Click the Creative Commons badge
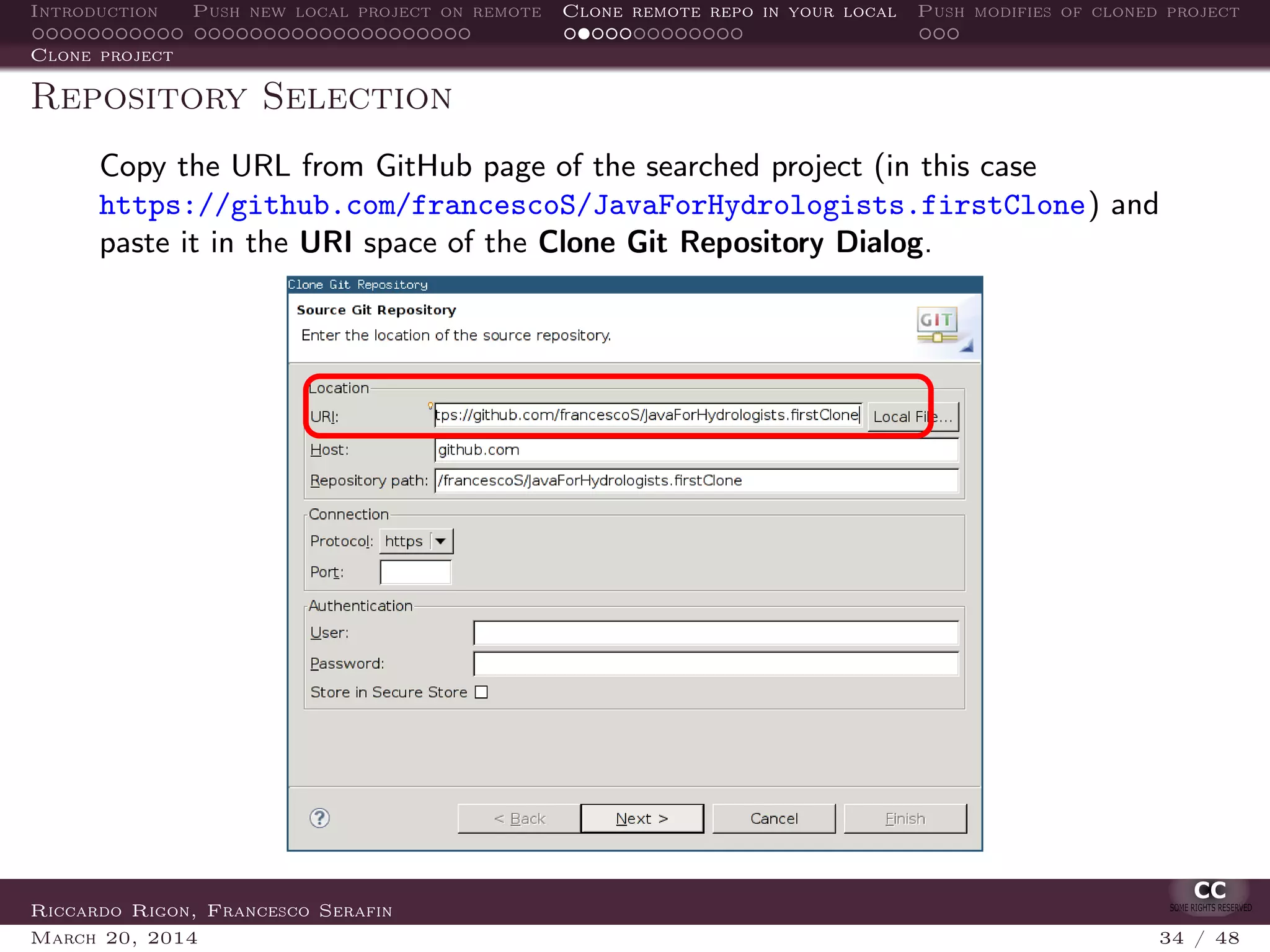This screenshot has height=952, width=1270. [1210, 897]
